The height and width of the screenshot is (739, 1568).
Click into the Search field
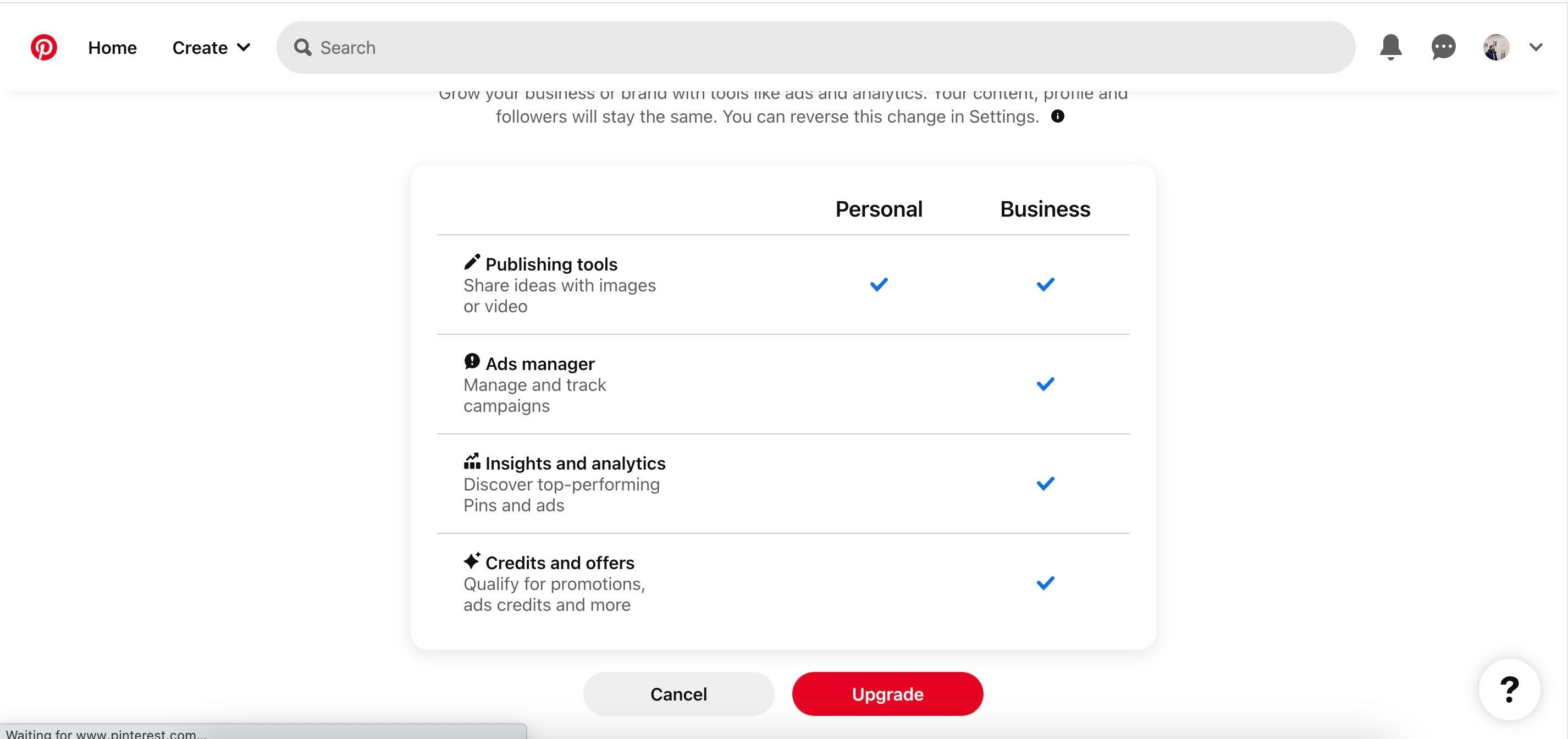pyautogui.click(x=816, y=47)
